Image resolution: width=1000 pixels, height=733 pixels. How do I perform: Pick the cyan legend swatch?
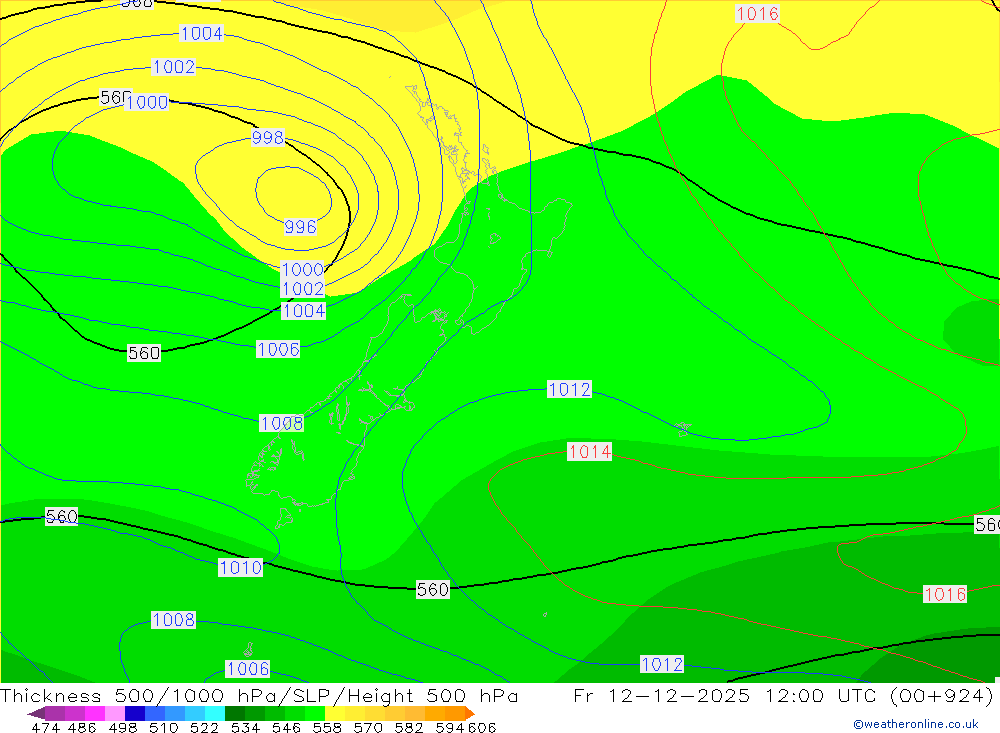pyautogui.click(x=215, y=714)
